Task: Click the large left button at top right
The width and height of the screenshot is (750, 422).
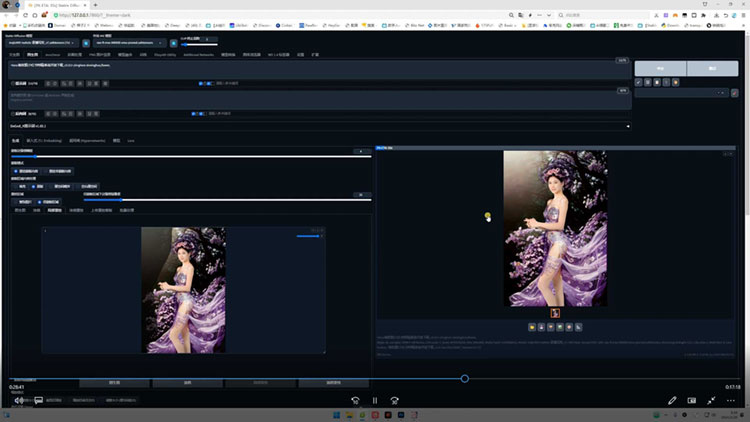Action: [660, 69]
